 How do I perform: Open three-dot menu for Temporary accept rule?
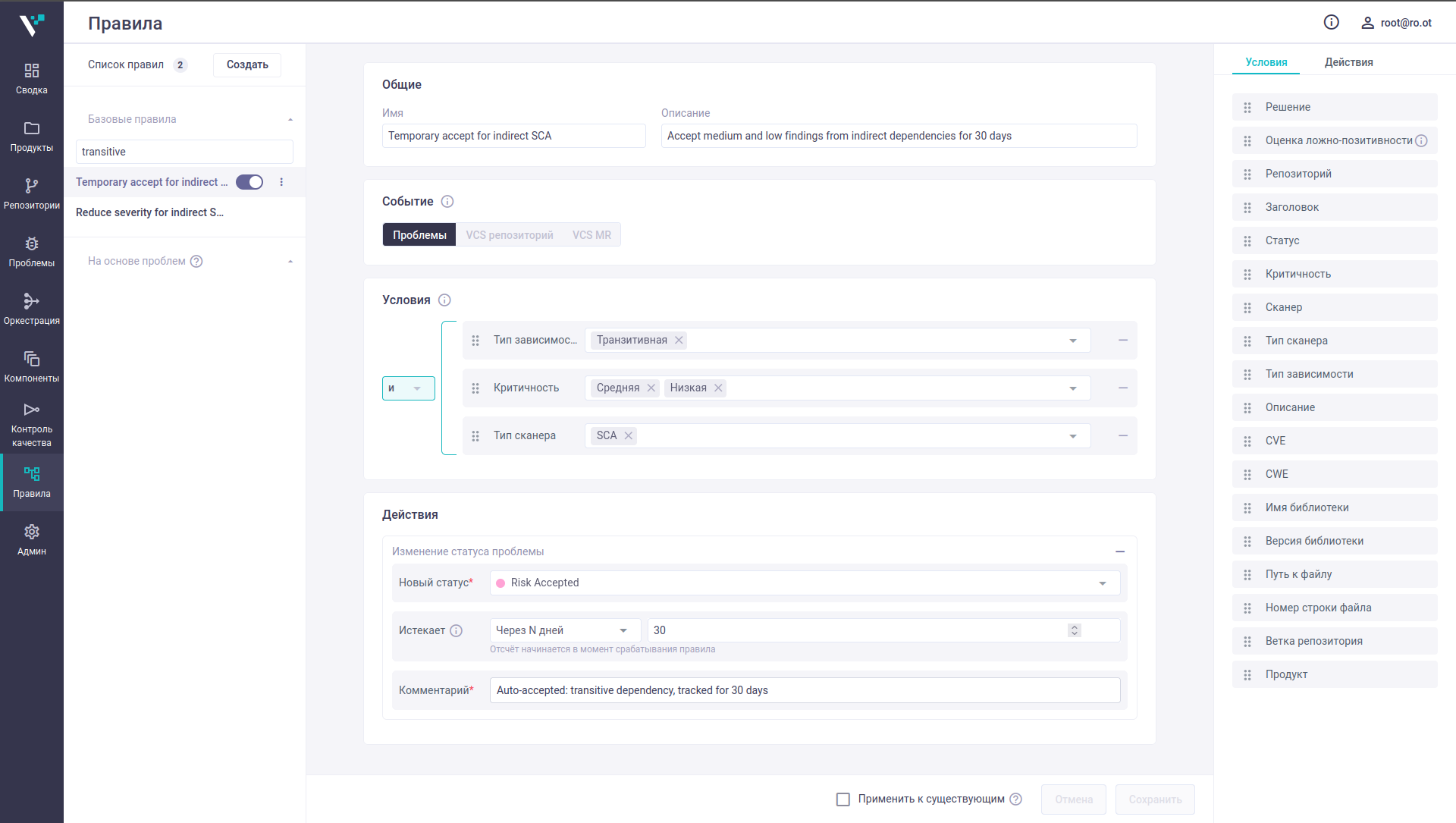pos(281,182)
